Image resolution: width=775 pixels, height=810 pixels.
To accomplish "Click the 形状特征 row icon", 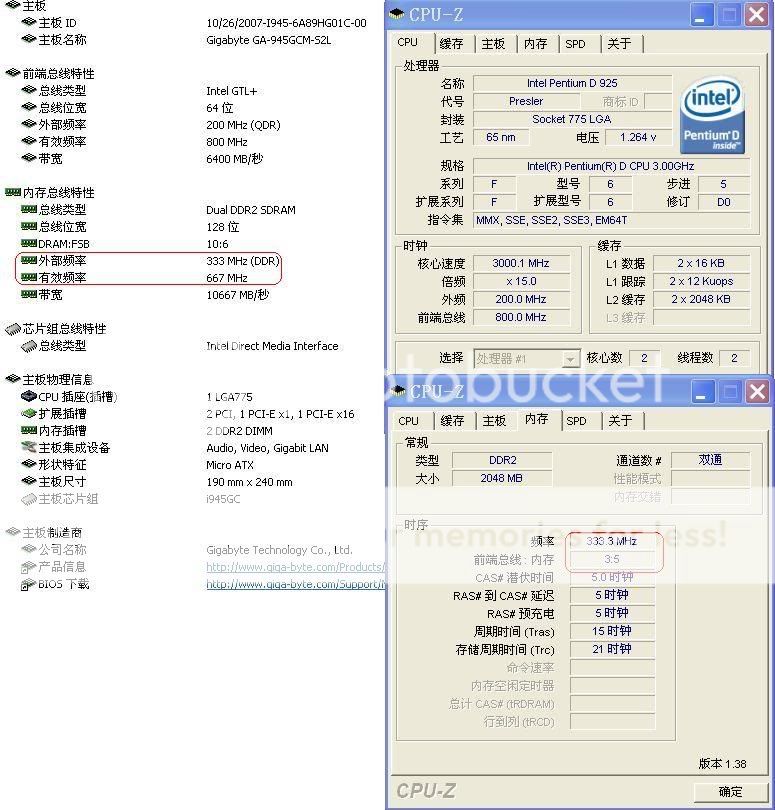I will click(29, 464).
